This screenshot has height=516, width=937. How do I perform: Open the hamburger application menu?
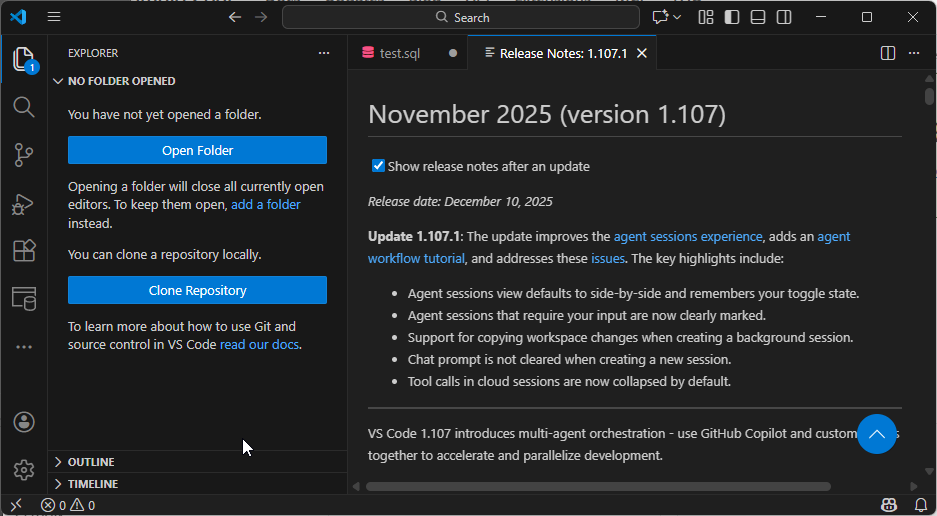pos(54,17)
